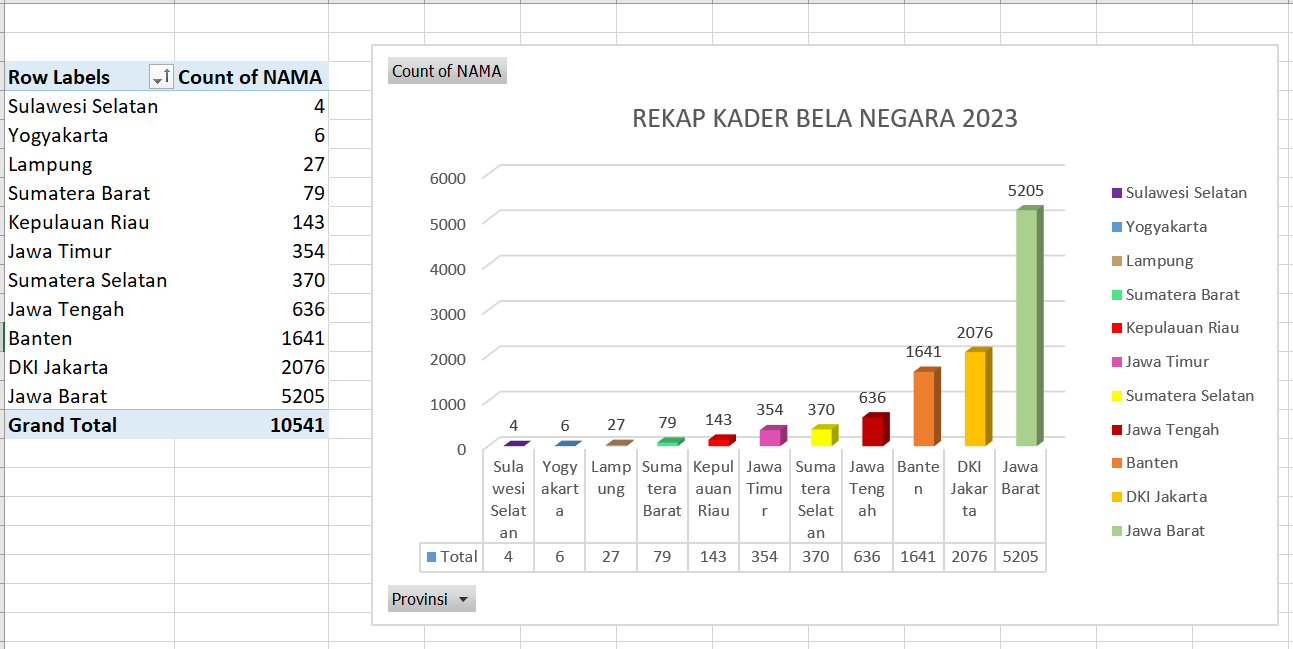This screenshot has height=649, width=1293.
Task: Select the Count of NAMA header cell
Action: [250, 77]
